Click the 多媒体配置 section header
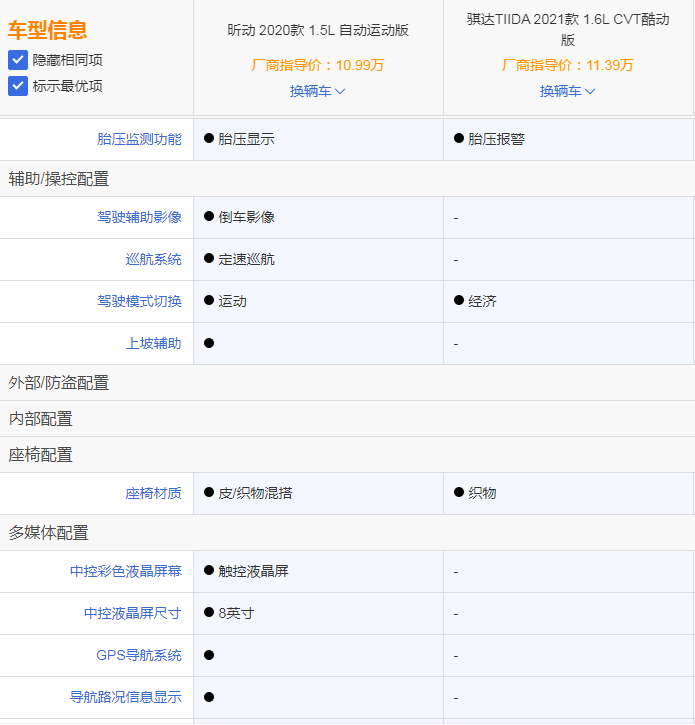 click(x=48, y=533)
